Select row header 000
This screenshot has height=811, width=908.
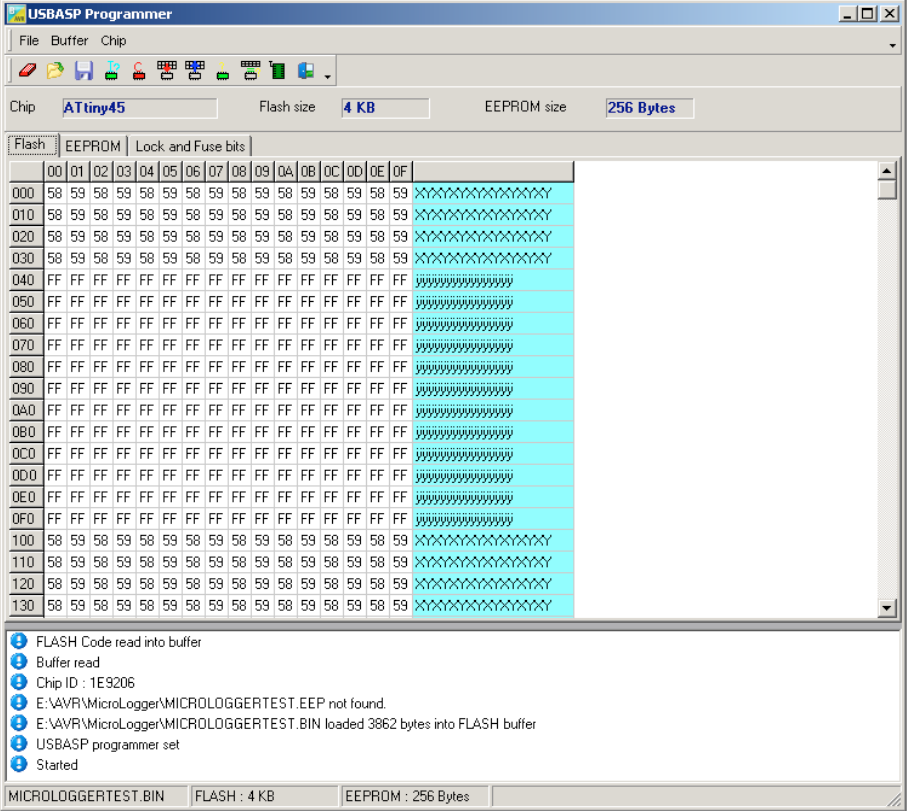[x=25, y=193]
